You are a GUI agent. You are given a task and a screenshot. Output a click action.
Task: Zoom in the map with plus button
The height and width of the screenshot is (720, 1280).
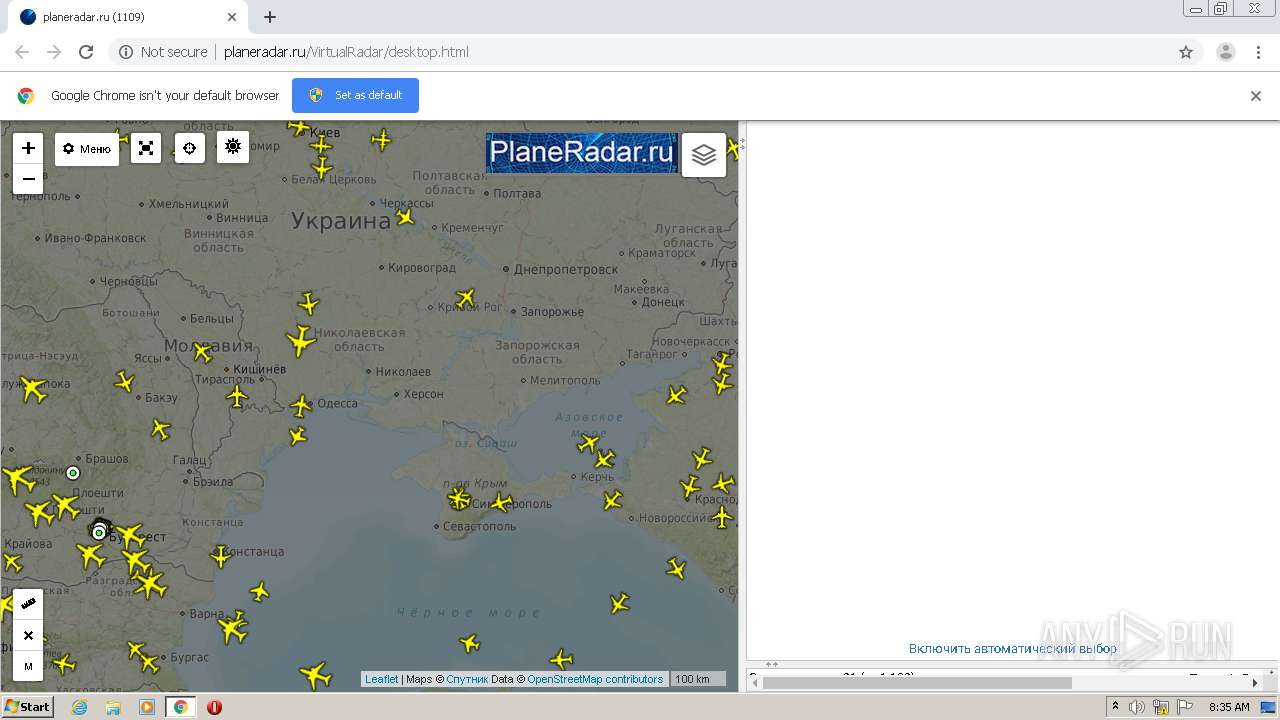(x=28, y=148)
